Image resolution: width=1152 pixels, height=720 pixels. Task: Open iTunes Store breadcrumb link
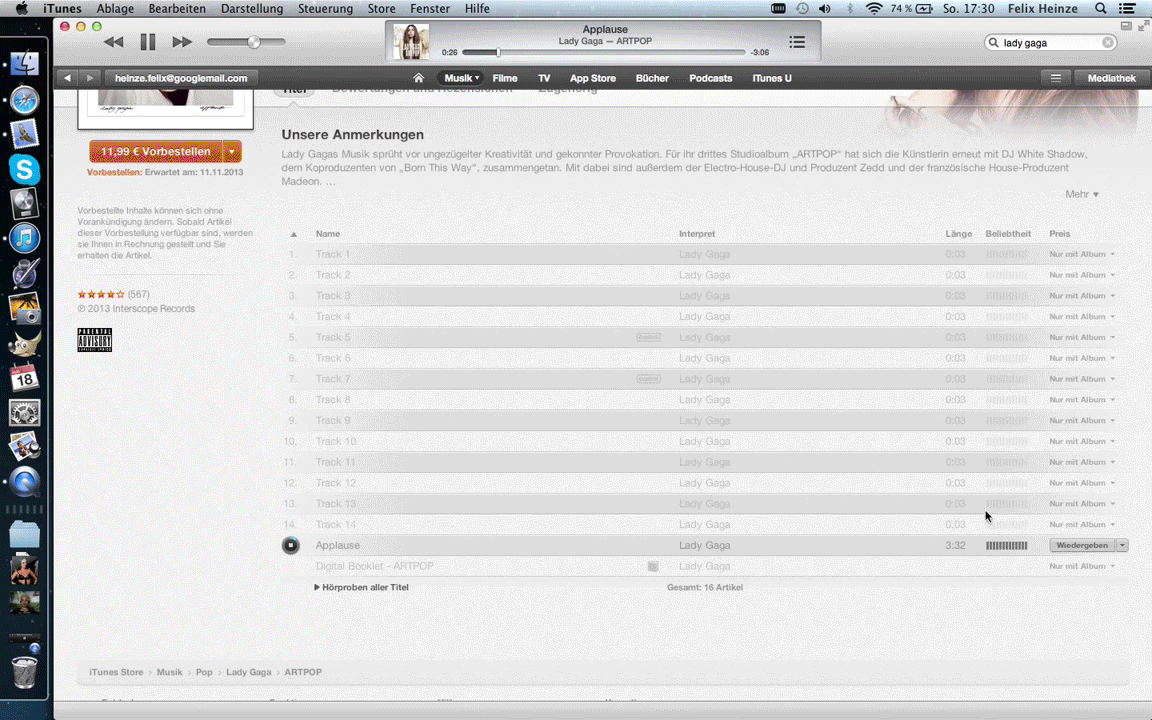pos(116,672)
